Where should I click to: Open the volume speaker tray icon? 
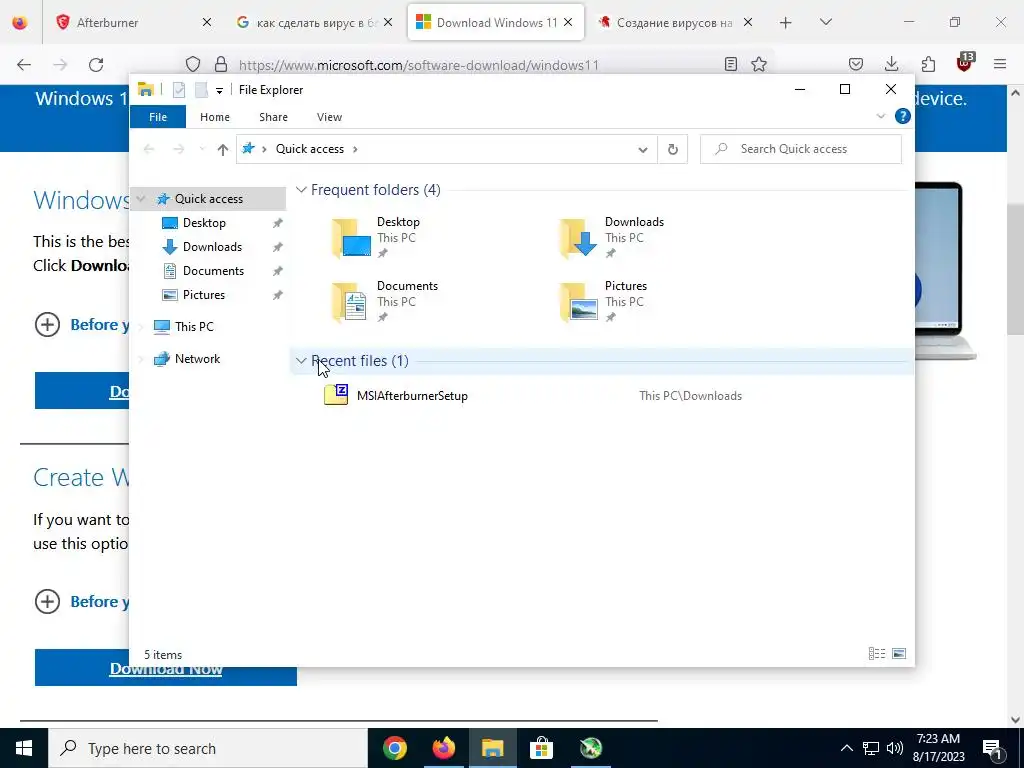[895, 748]
